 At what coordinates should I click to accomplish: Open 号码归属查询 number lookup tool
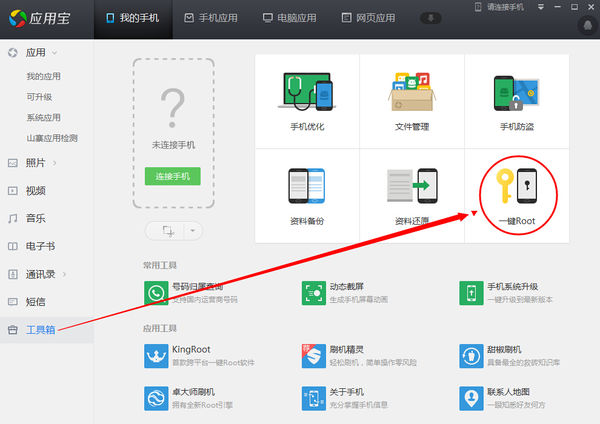(x=191, y=293)
